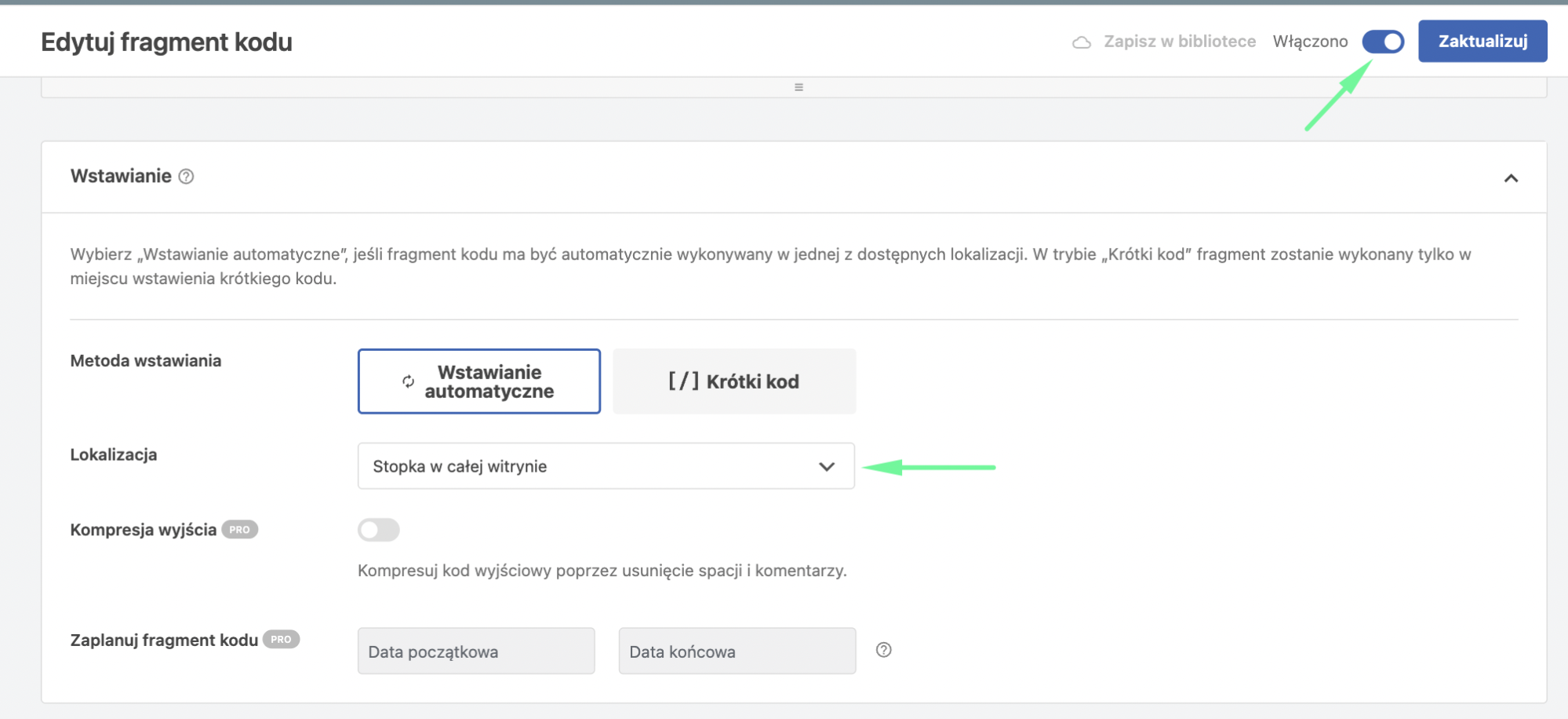Click the [/] shortcode bracket icon

tap(682, 381)
